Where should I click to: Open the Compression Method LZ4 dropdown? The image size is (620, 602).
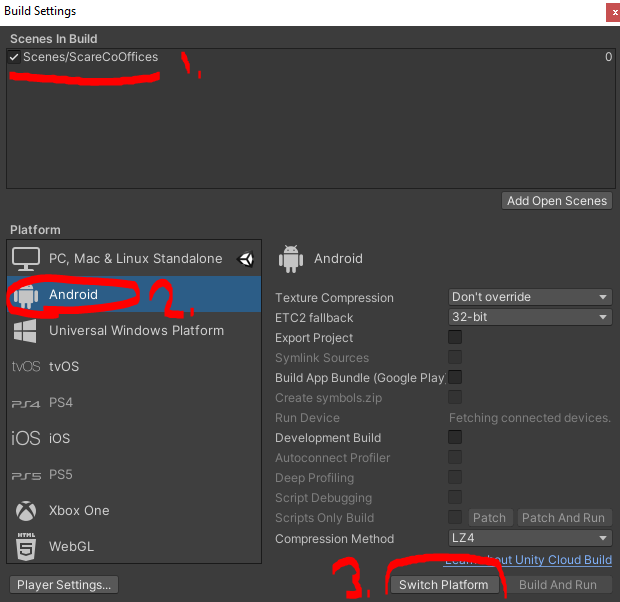[x=530, y=538]
